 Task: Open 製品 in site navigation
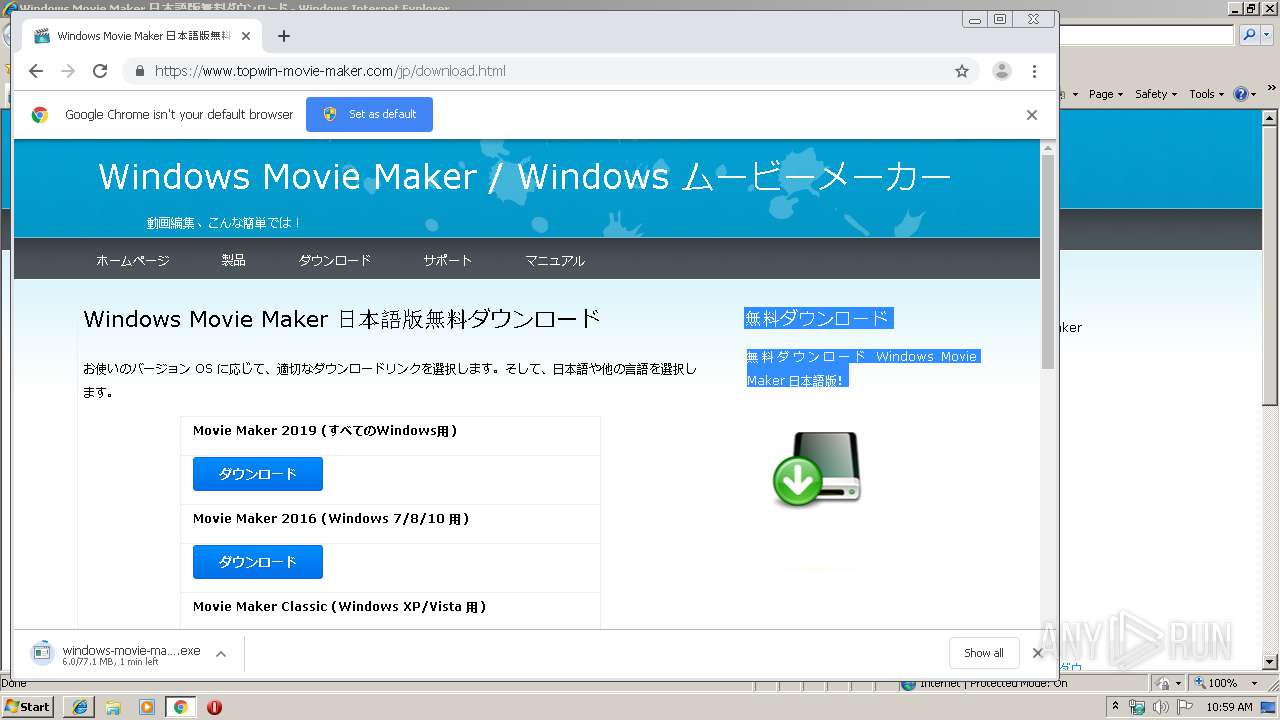pos(233,260)
